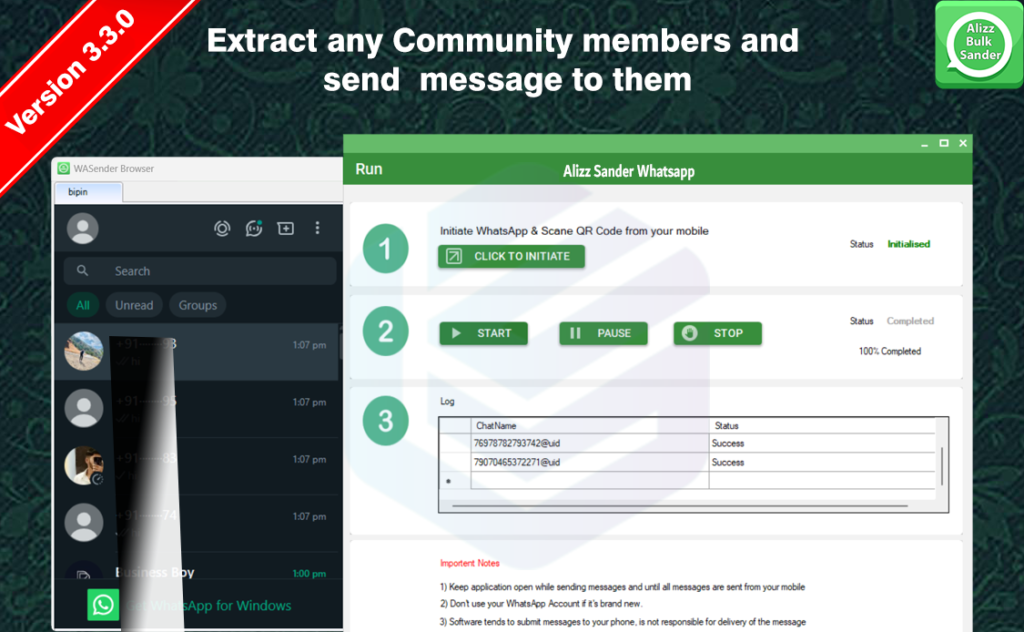The width and height of the screenshot is (1024, 632).
Task: Open the Run menu item
Action: click(x=369, y=169)
